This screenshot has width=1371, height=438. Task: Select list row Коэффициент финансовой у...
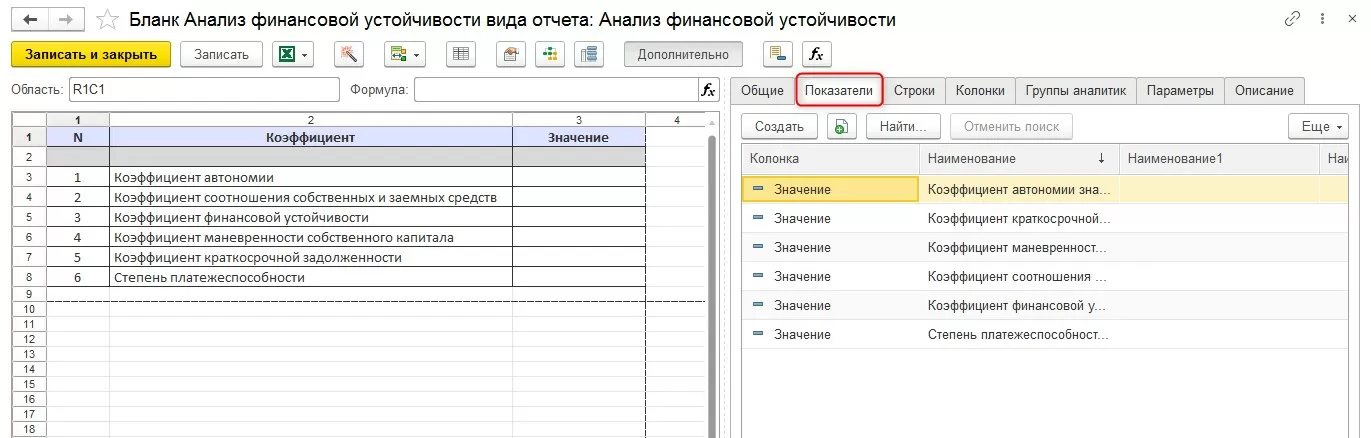tap(1045, 305)
